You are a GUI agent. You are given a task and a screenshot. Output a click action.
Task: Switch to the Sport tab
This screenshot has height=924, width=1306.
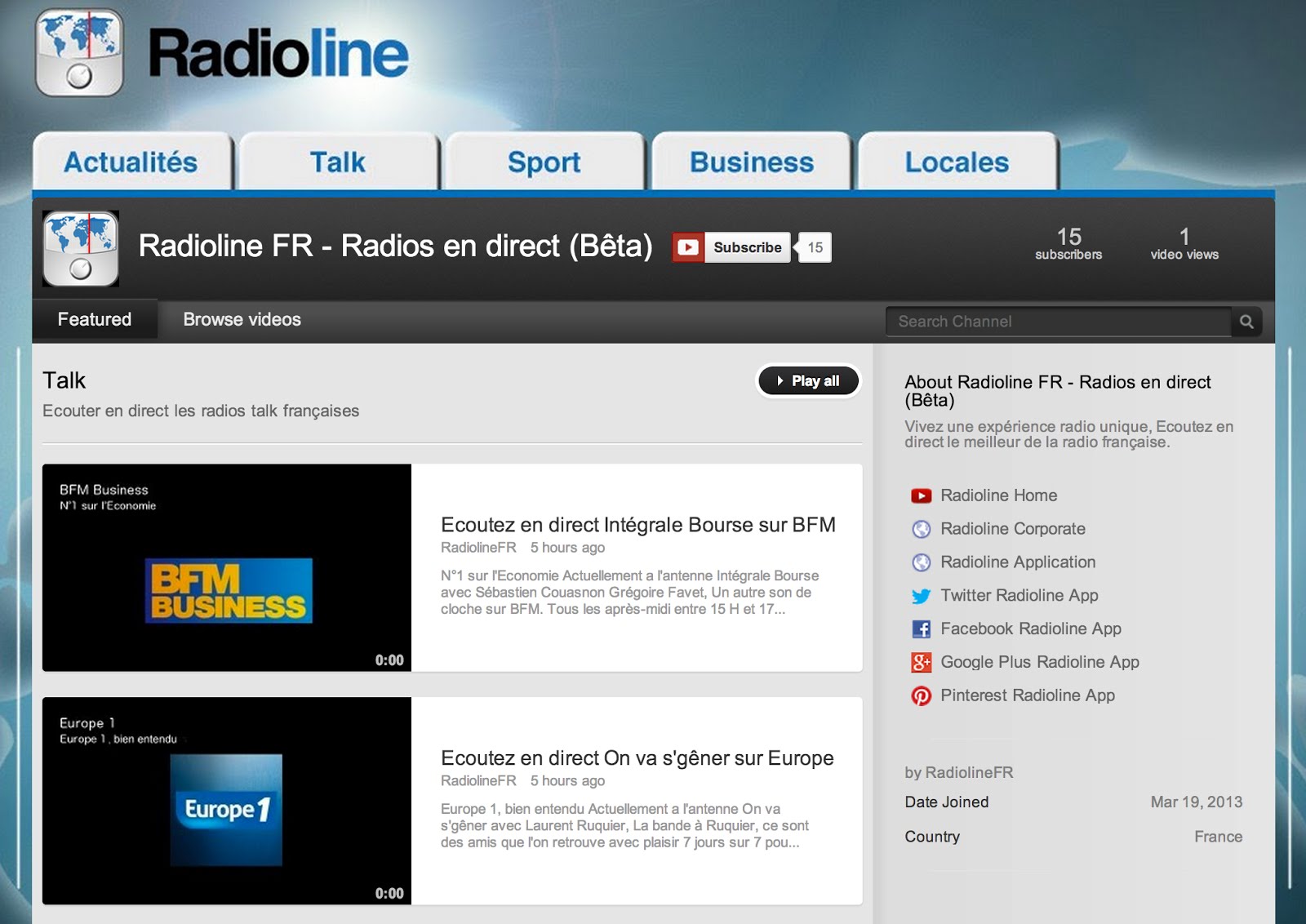pyautogui.click(x=544, y=162)
